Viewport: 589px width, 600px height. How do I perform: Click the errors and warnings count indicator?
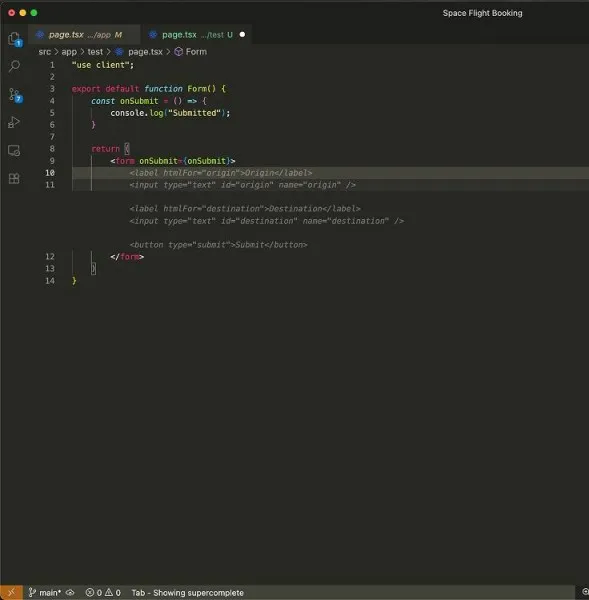[x=103, y=592]
